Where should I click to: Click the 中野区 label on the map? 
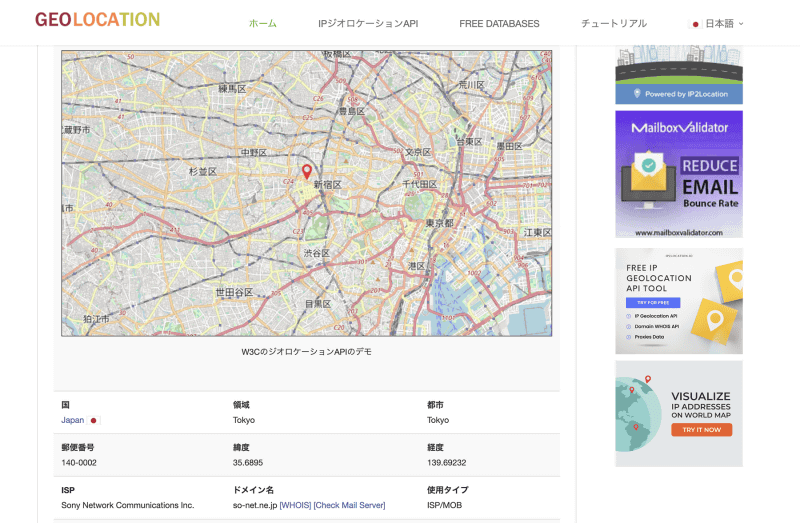[254, 153]
